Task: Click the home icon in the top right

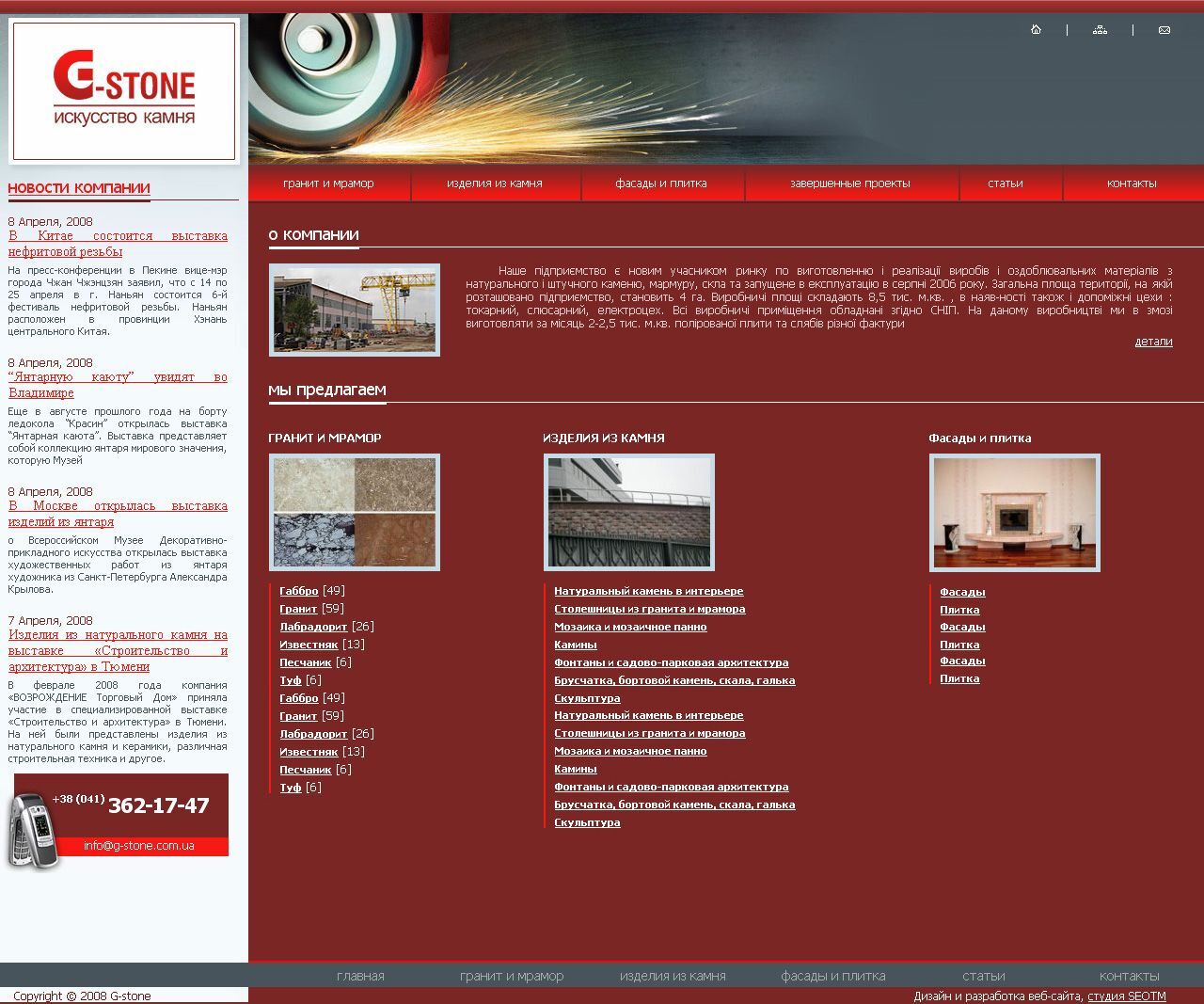Action: 1037,30
